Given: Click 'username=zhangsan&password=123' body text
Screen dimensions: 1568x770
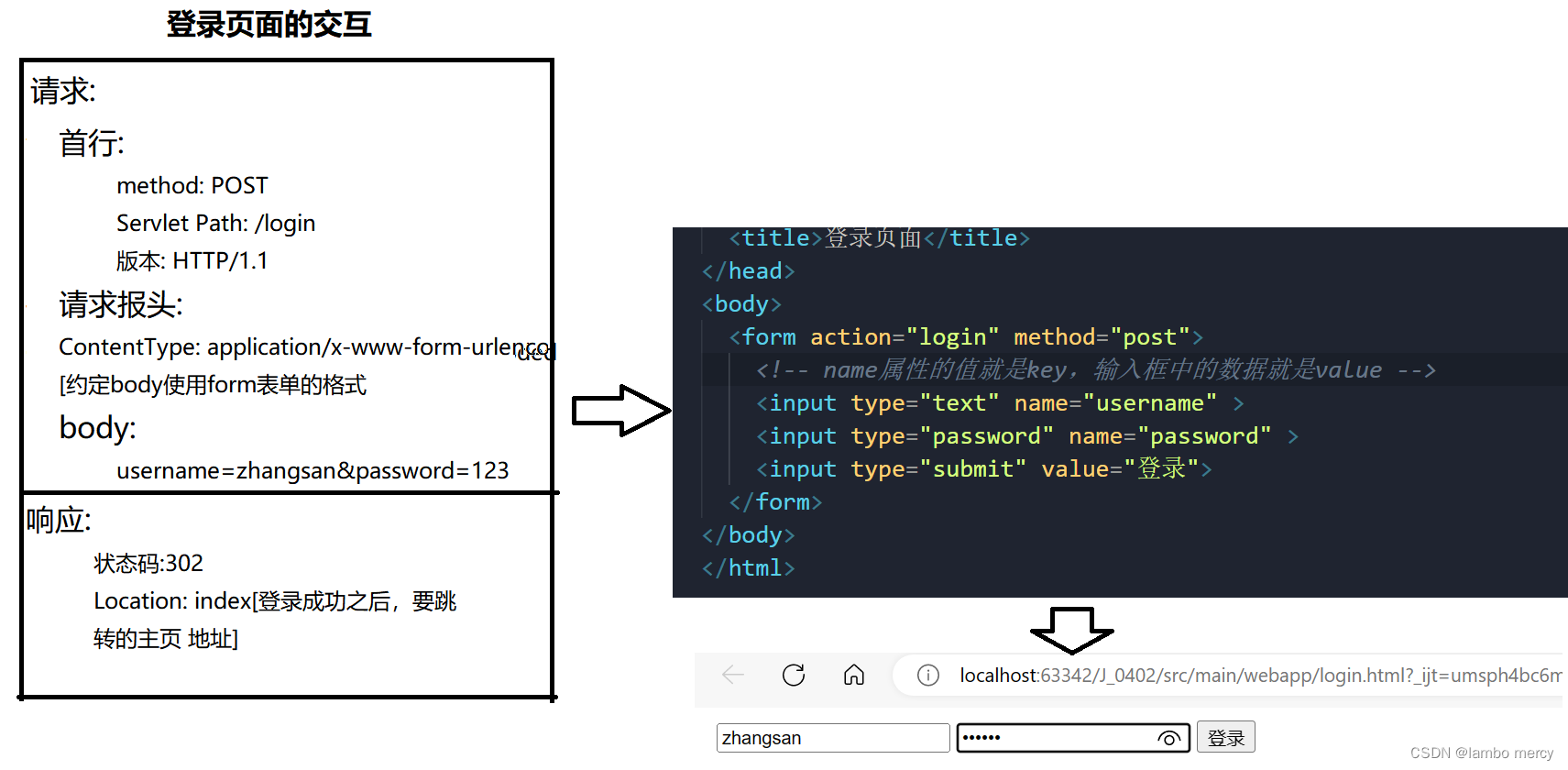Looking at the screenshot, I should pos(313,471).
